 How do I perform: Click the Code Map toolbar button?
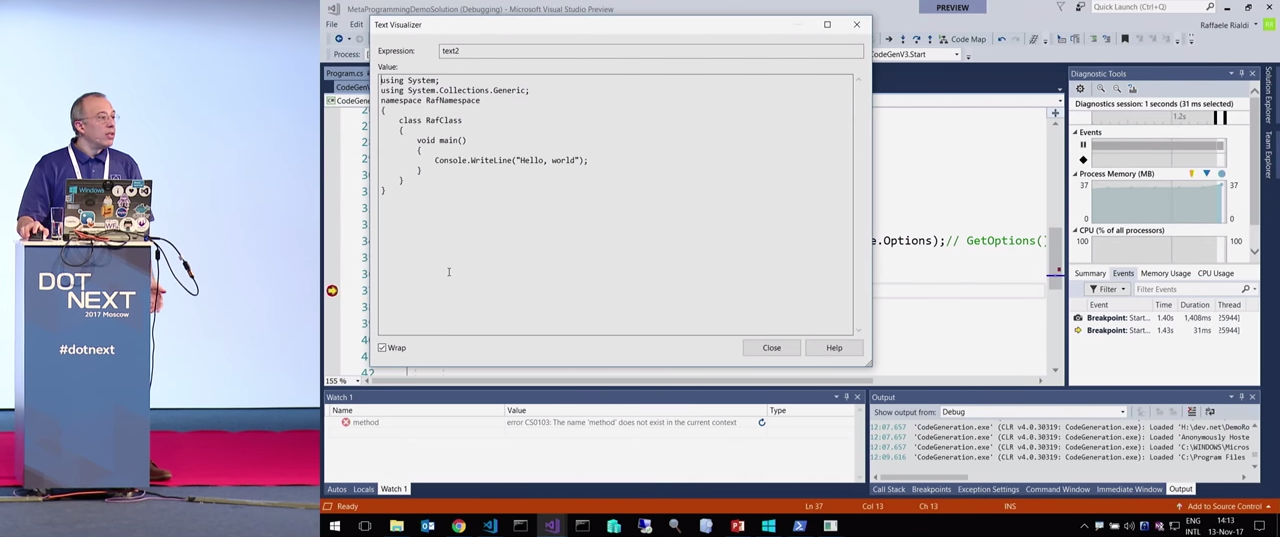[x=962, y=39]
